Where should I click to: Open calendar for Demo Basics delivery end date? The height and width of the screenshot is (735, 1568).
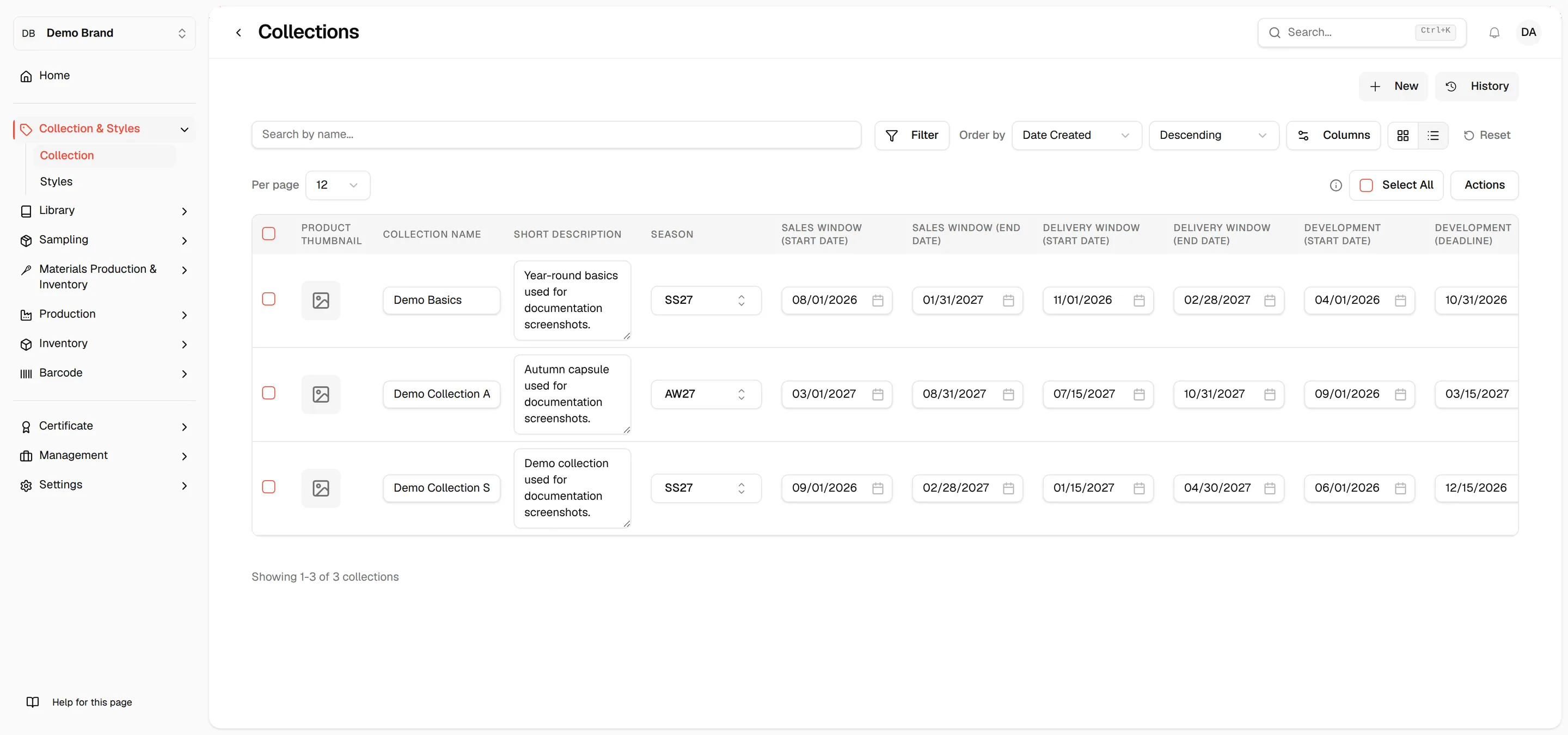coord(1269,301)
